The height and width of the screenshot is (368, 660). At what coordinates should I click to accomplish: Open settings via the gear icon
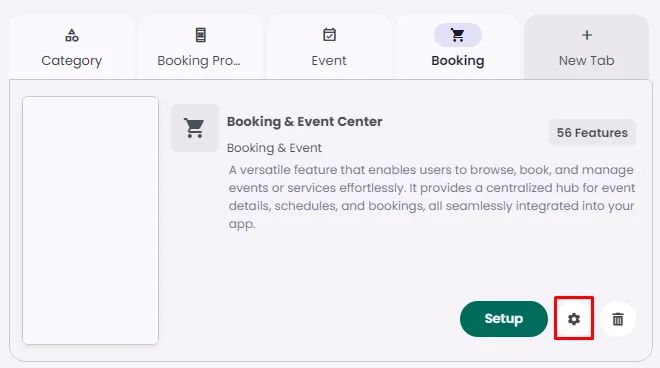click(x=574, y=319)
